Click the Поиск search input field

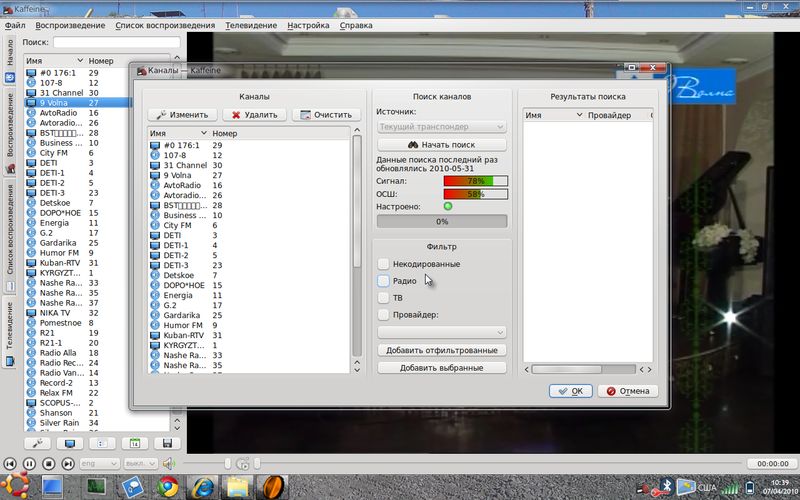(x=116, y=43)
